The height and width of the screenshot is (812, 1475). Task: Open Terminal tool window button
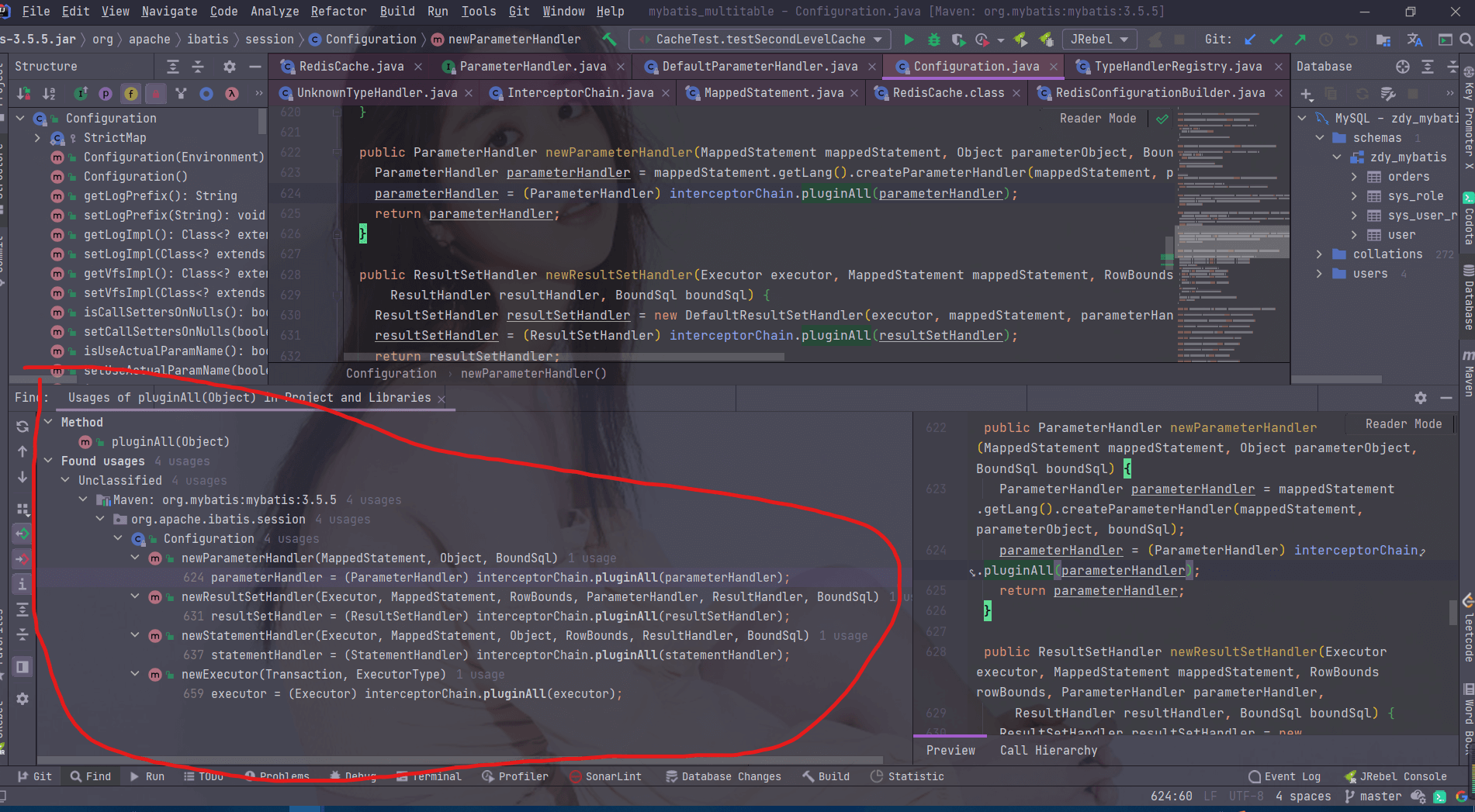pos(429,776)
